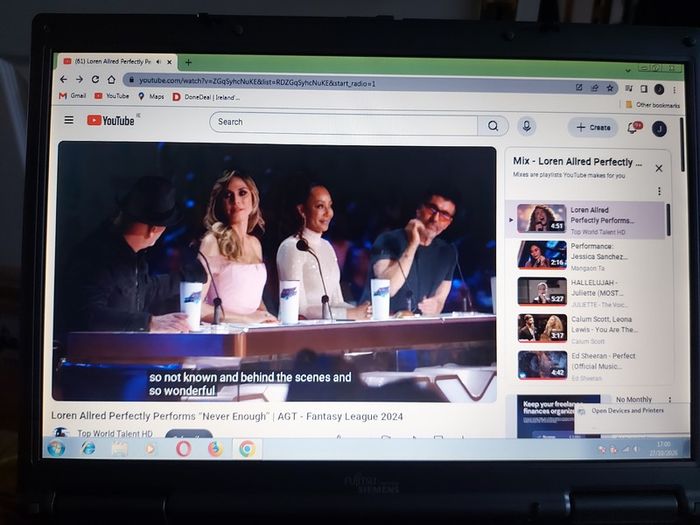Click Open Devices and Printers

(627, 410)
